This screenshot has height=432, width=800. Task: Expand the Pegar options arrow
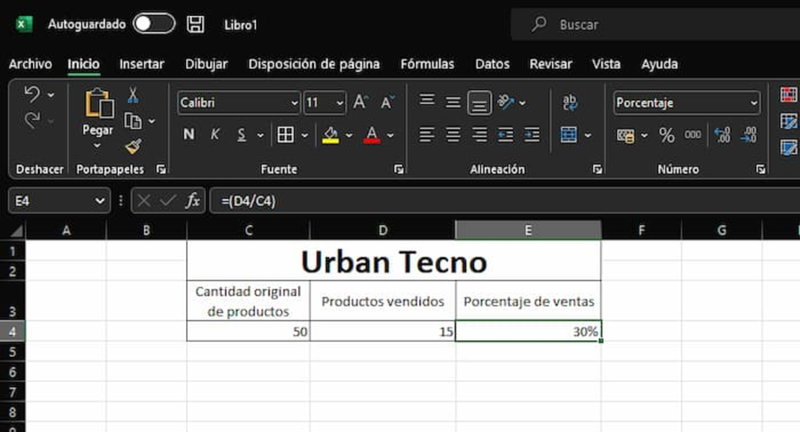97,146
